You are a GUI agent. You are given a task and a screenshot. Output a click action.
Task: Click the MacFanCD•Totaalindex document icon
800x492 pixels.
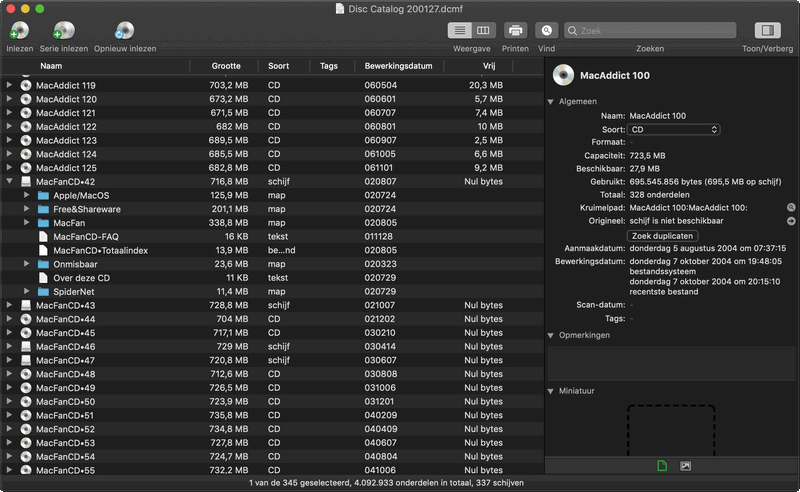[x=43, y=250]
